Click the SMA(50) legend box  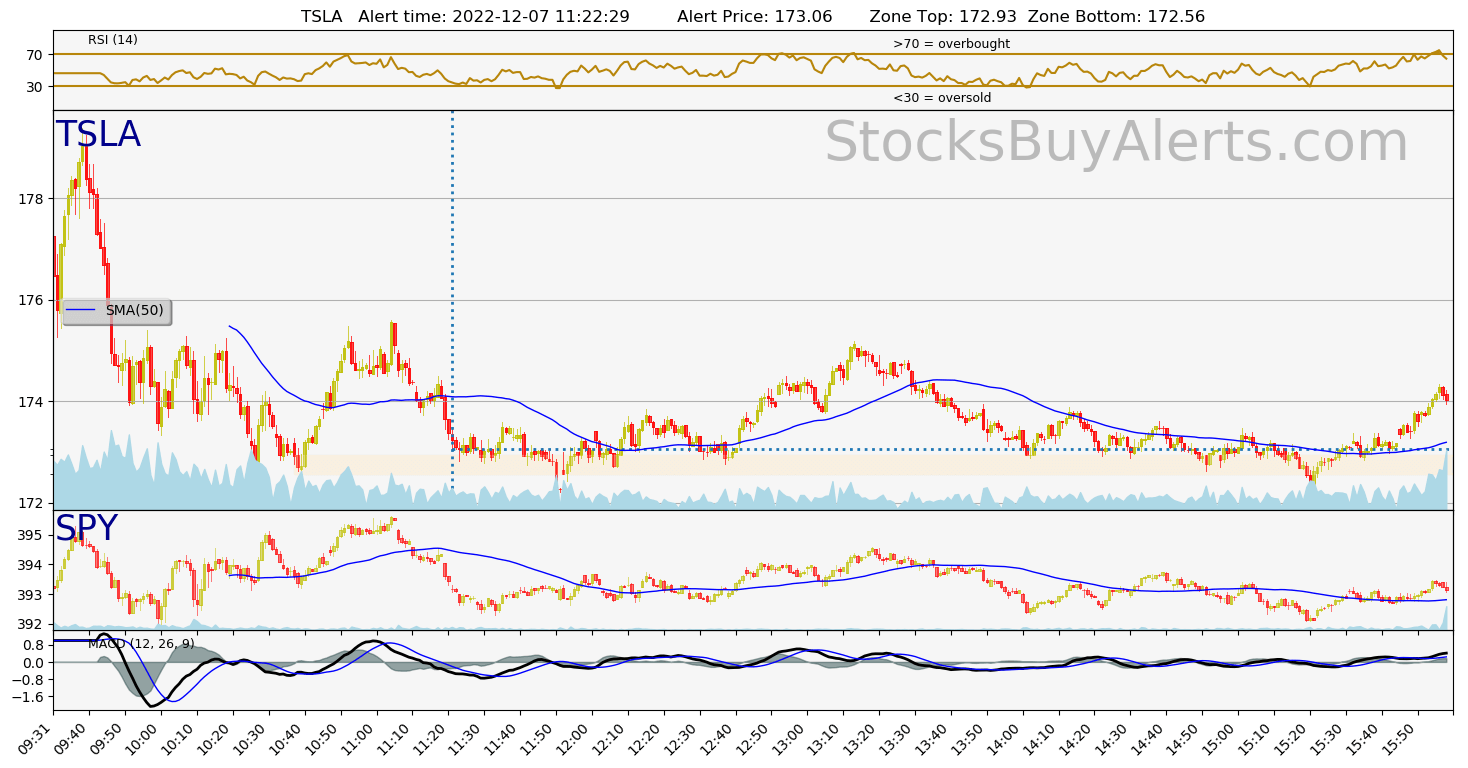tap(116, 311)
